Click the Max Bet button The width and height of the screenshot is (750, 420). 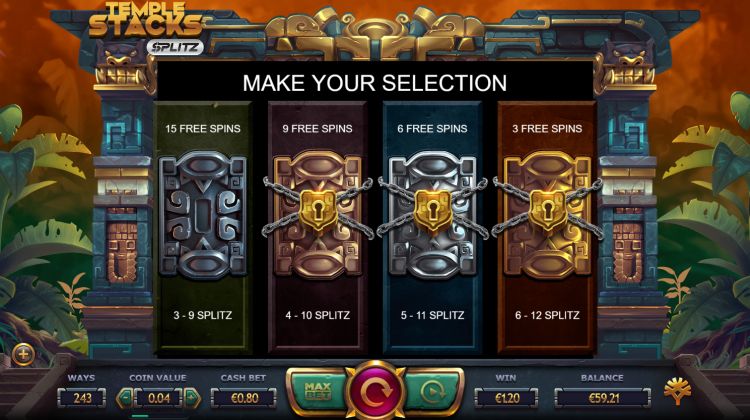[x=318, y=391]
